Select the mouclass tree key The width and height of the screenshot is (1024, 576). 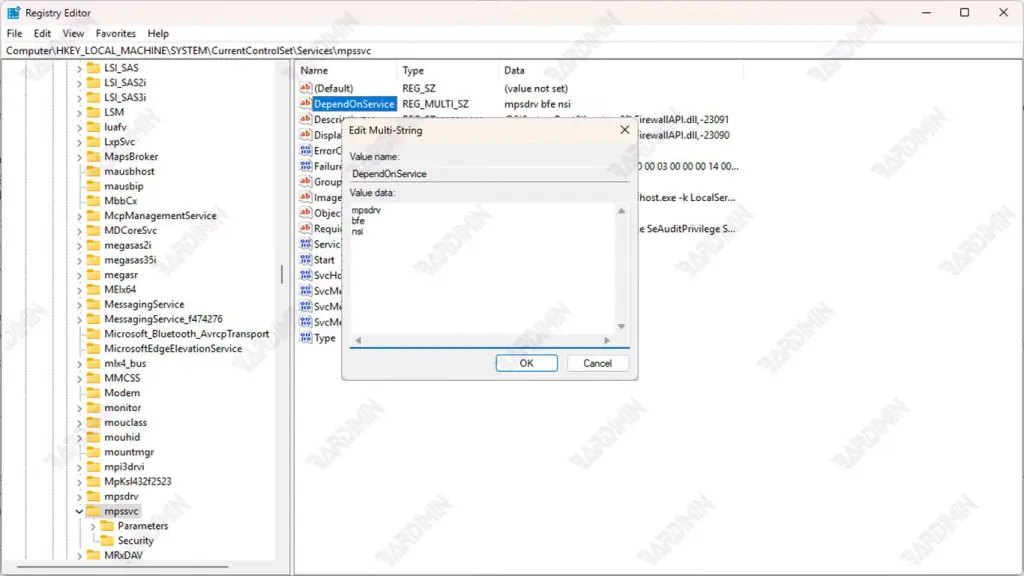click(x=125, y=423)
